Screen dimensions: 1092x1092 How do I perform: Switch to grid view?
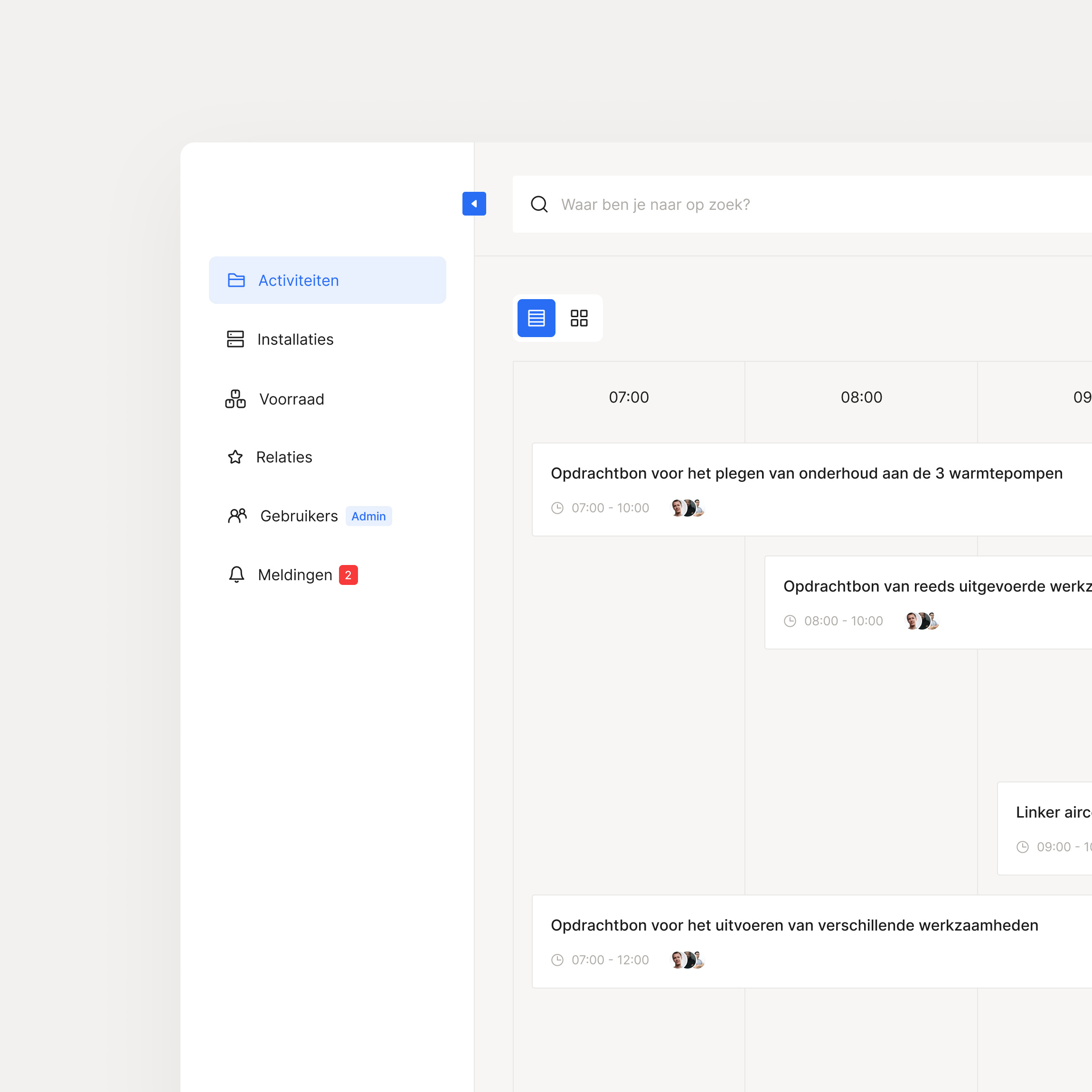[x=579, y=318]
